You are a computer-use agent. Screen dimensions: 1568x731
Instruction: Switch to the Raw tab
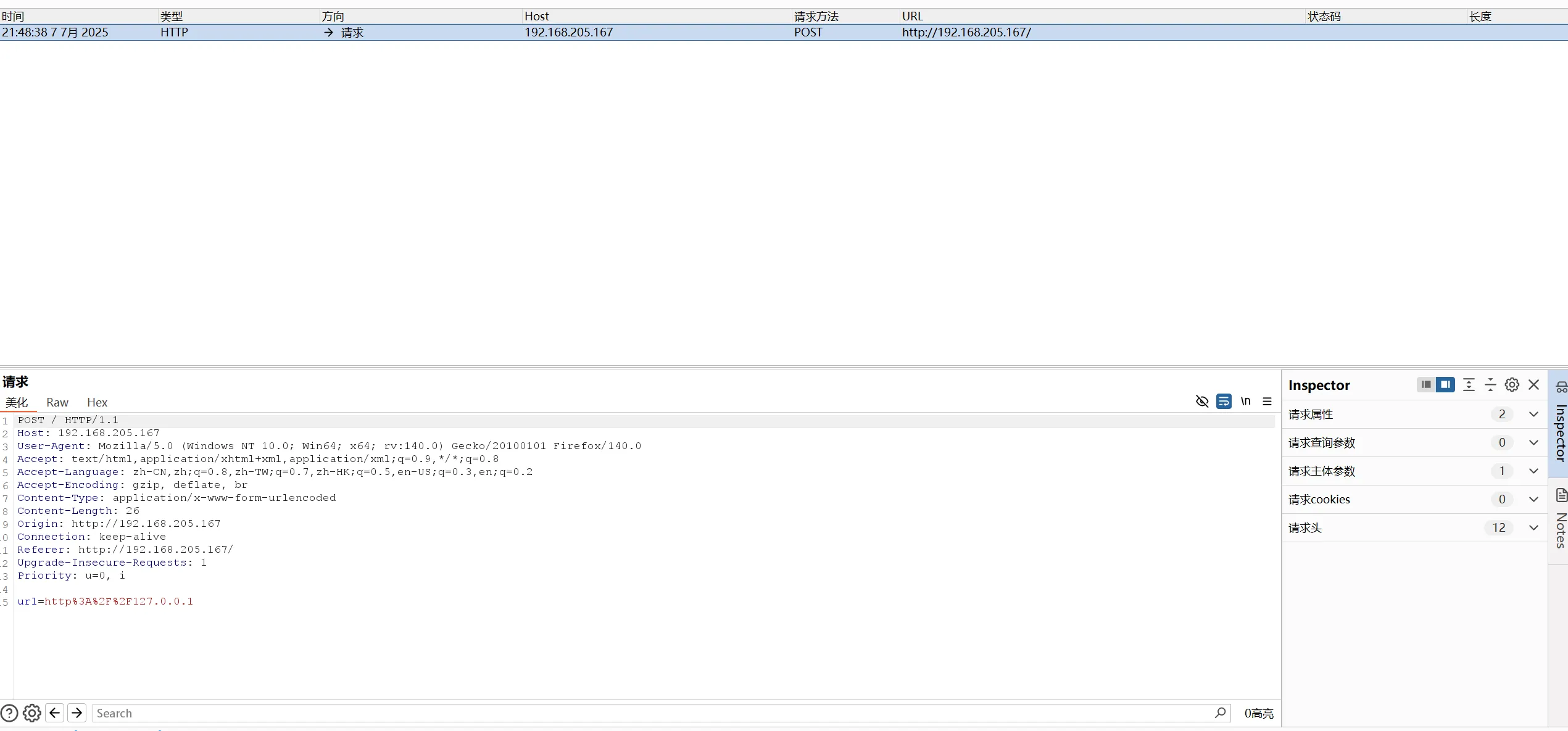(57, 403)
